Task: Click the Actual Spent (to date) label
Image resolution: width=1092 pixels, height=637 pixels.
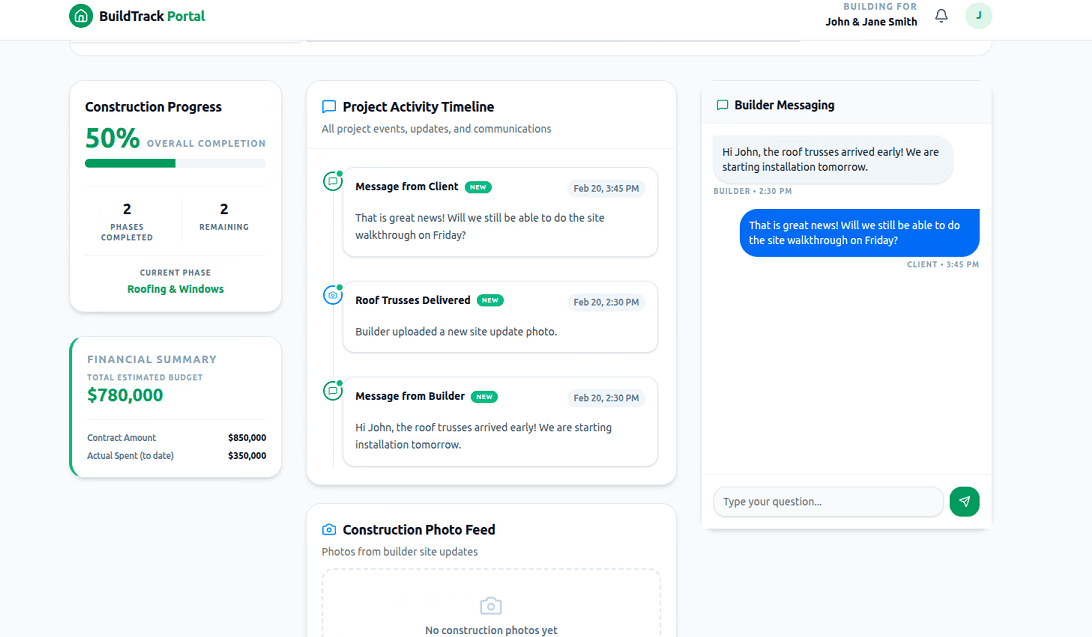Action: (x=130, y=456)
